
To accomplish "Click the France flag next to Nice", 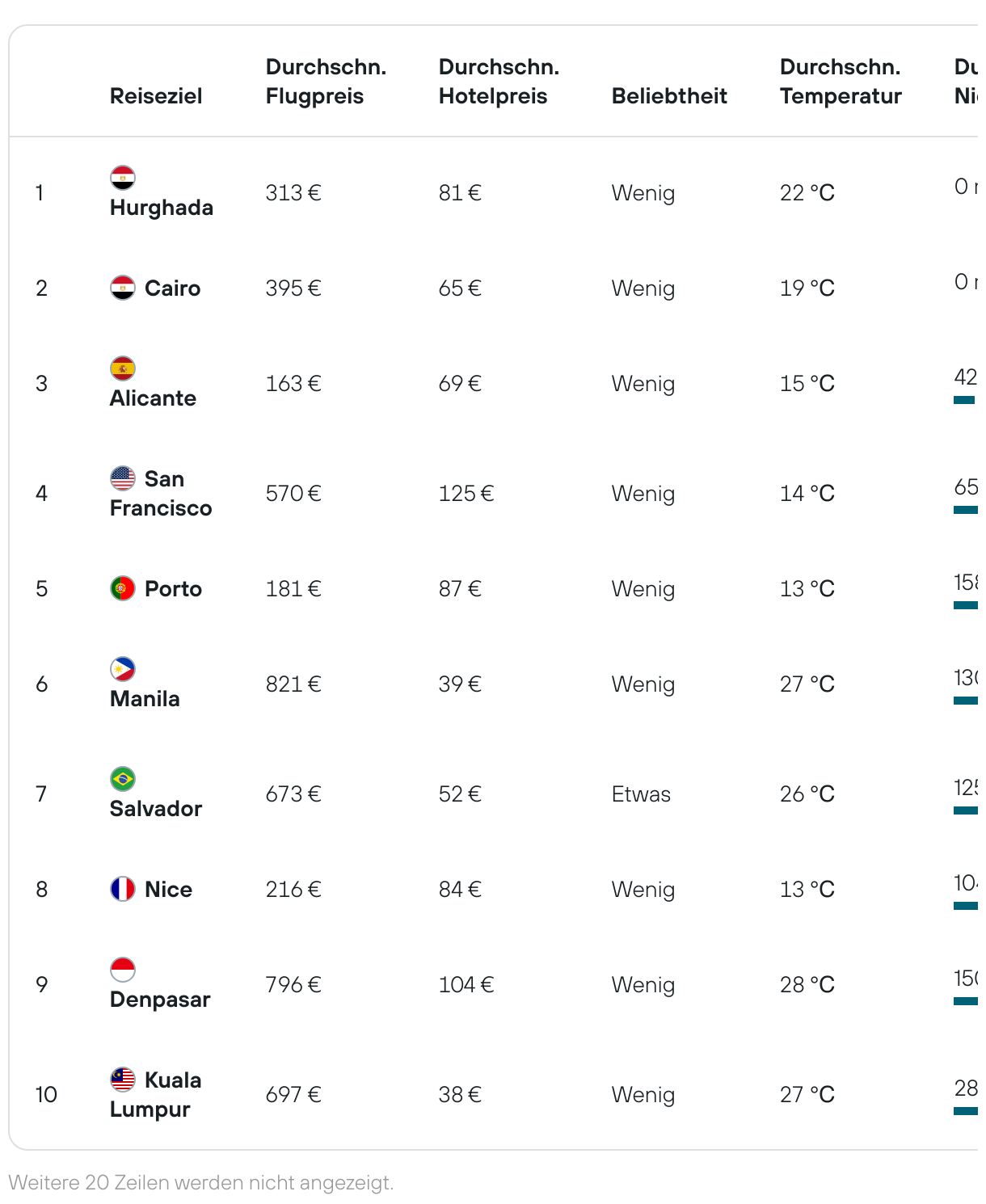I will point(123,889).
